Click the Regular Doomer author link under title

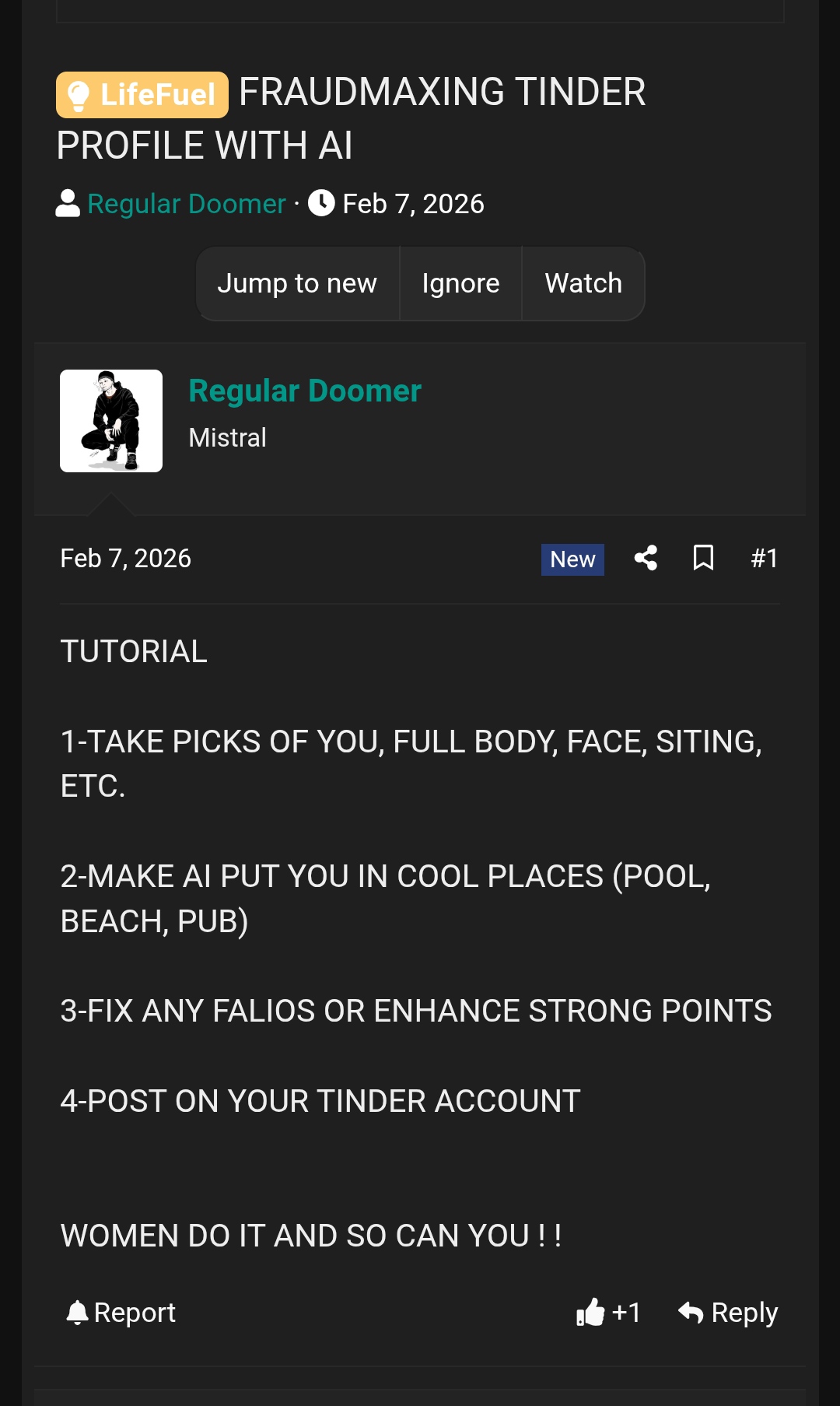[187, 204]
